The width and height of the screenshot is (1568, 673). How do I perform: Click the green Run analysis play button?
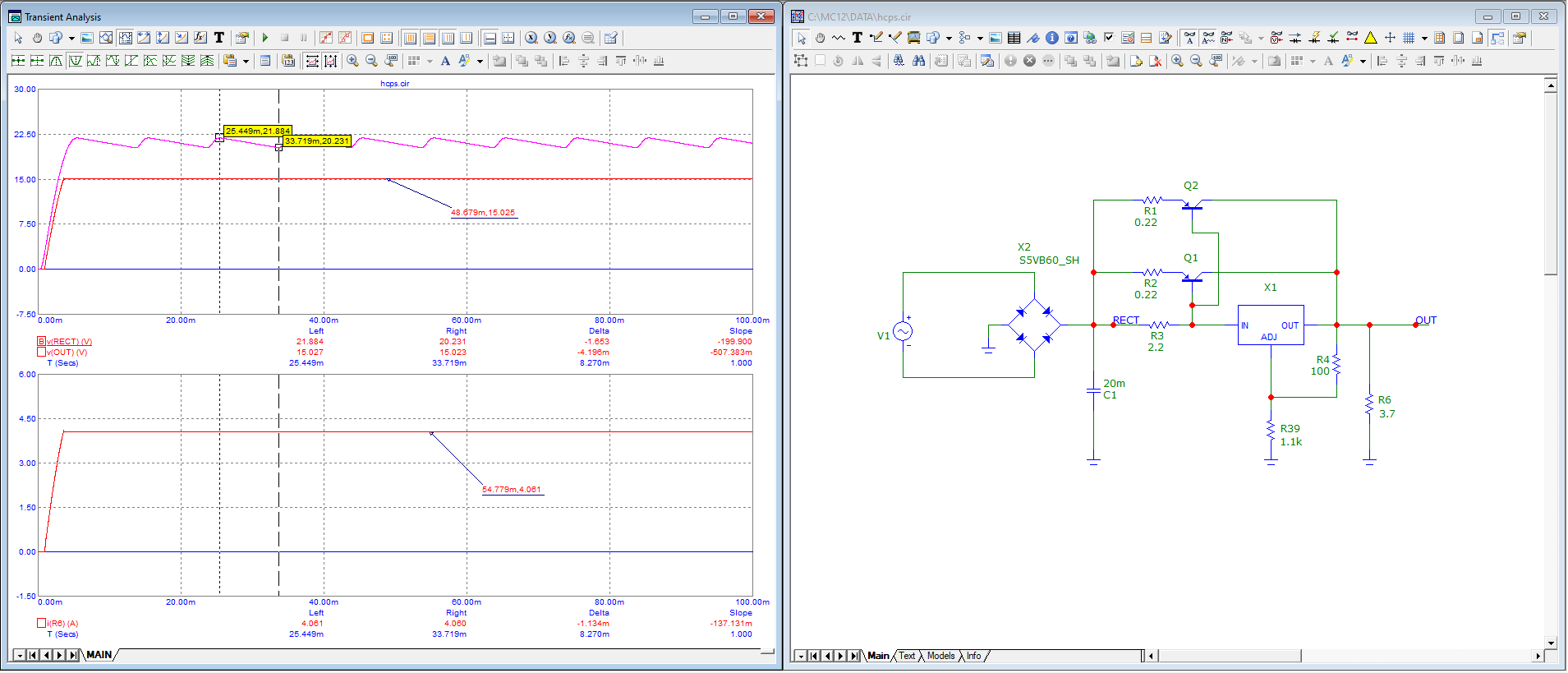pyautogui.click(x=265, y=38)
